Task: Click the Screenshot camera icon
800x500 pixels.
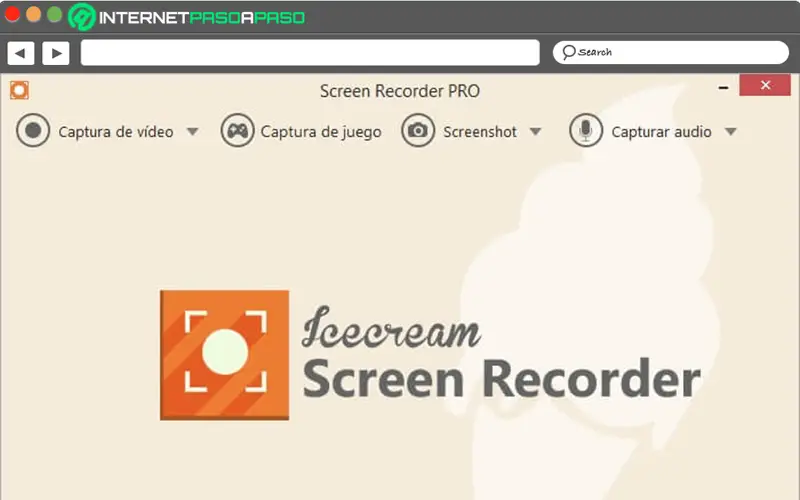Action: point(418,131)
